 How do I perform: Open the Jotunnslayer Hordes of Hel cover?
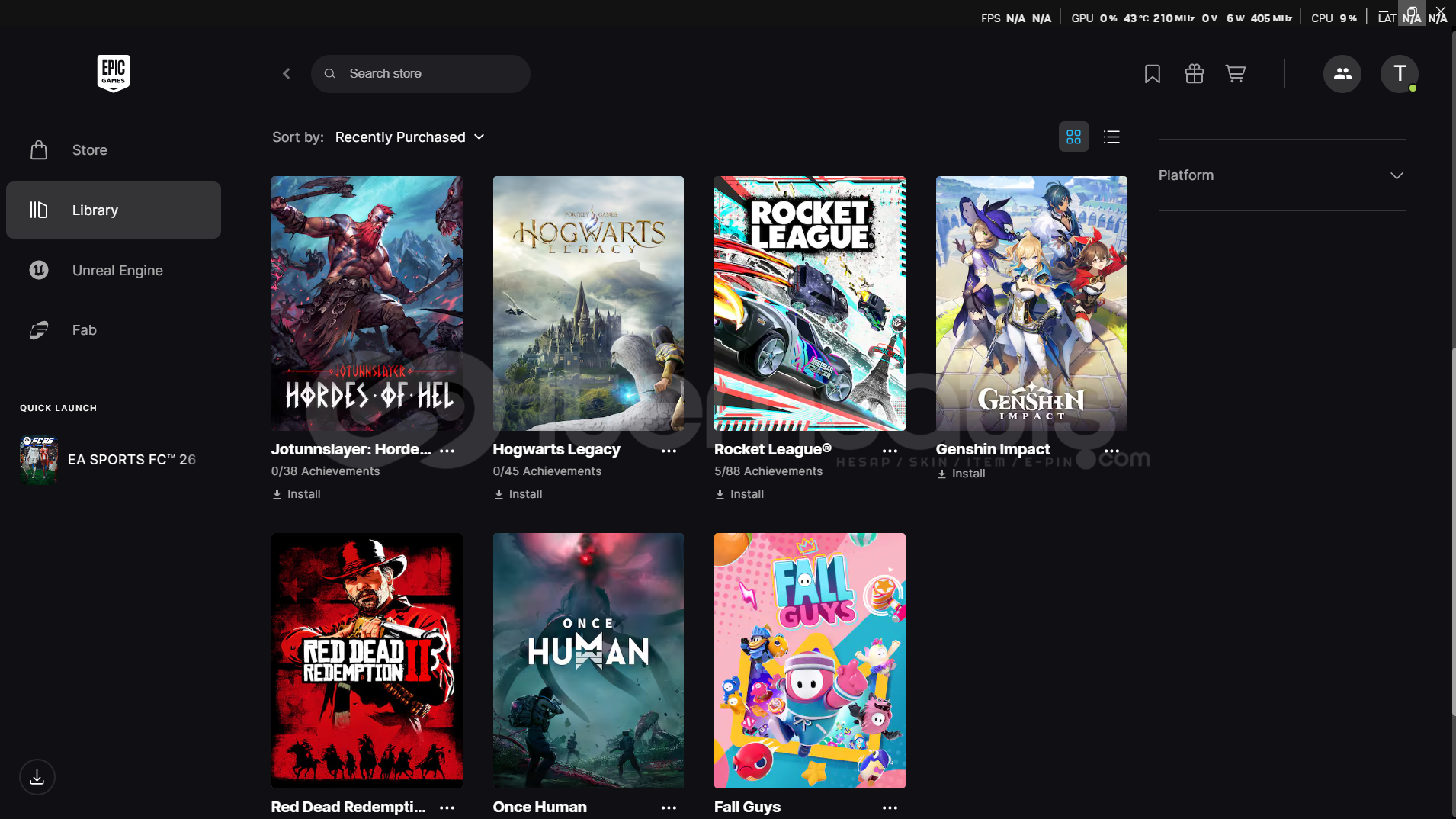tap(367, 304)
